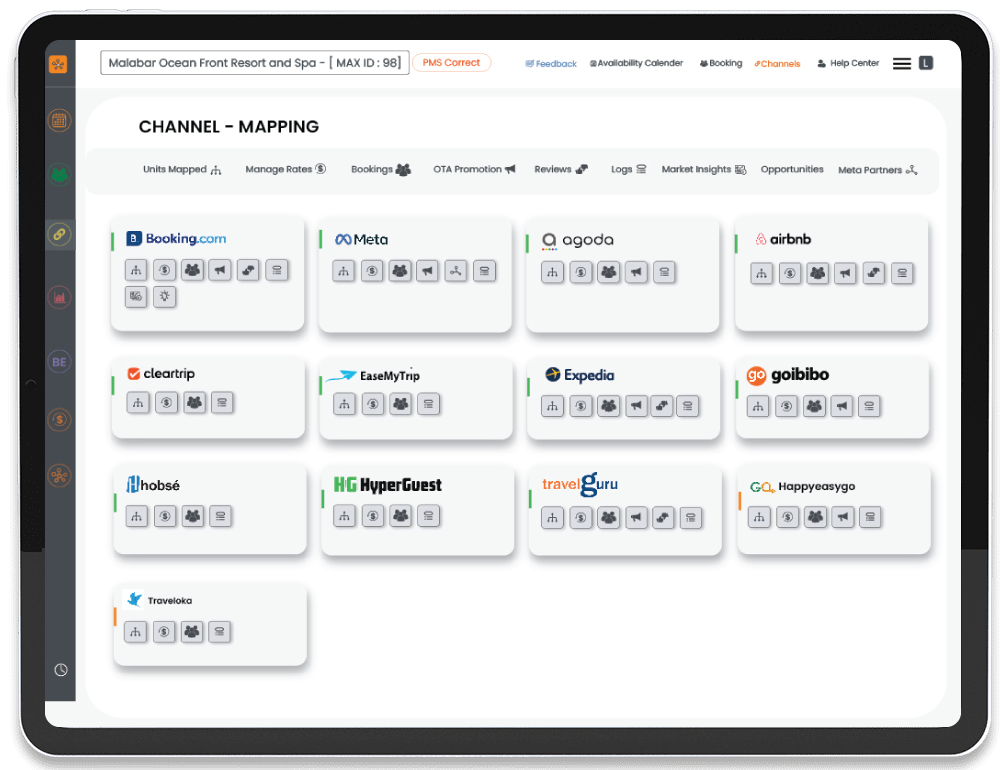
Task: Open the calendar icon in left sidebar
Action: click(59, 121)
